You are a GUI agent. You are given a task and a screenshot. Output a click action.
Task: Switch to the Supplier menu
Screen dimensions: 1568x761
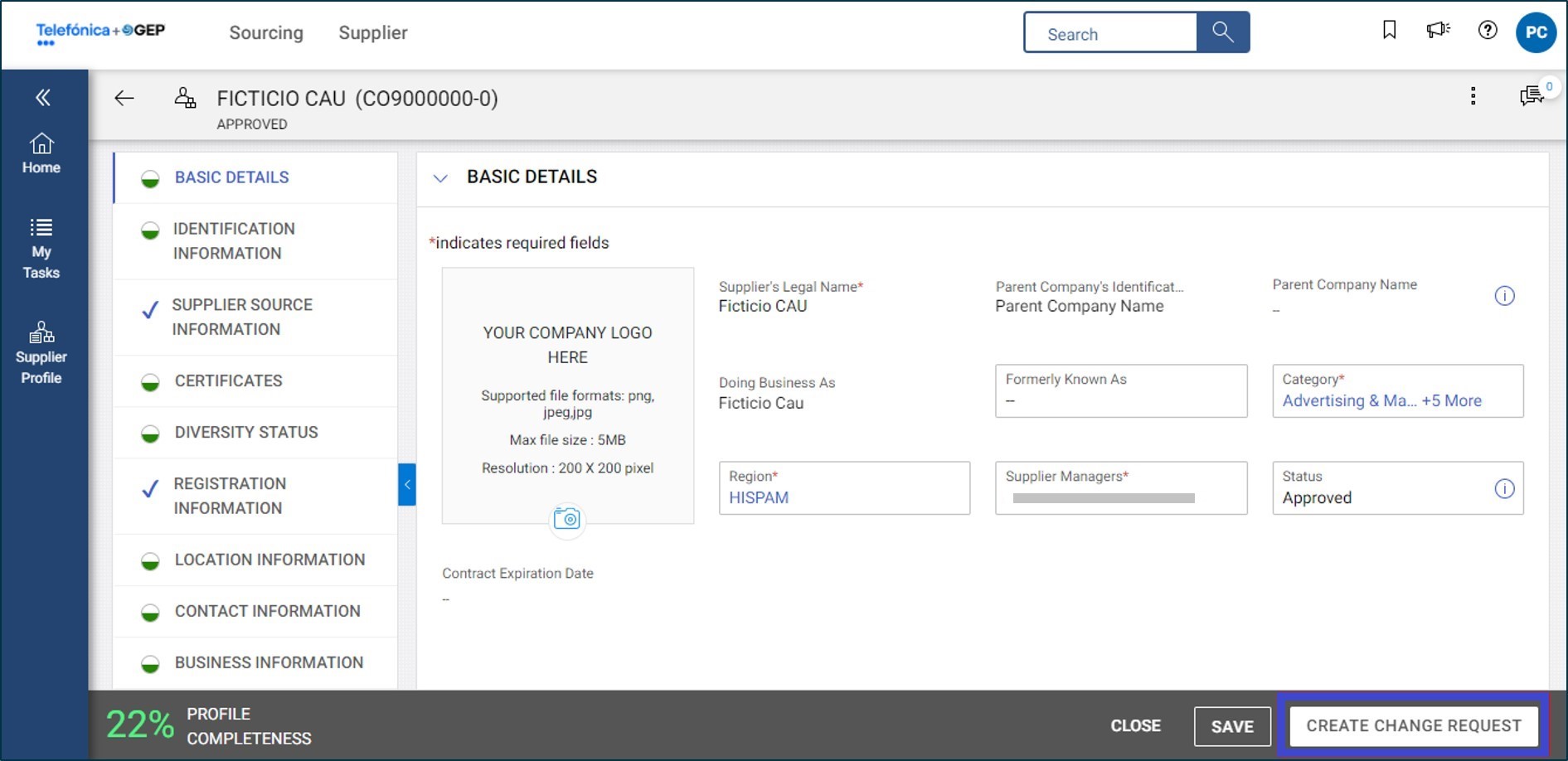[x=372, y=32]
